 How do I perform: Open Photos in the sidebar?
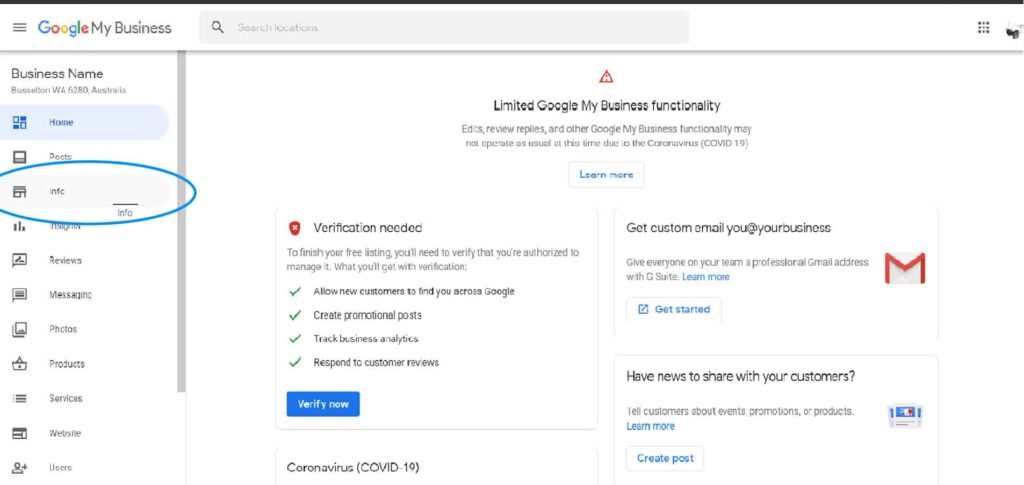click(x=84, y=330)
